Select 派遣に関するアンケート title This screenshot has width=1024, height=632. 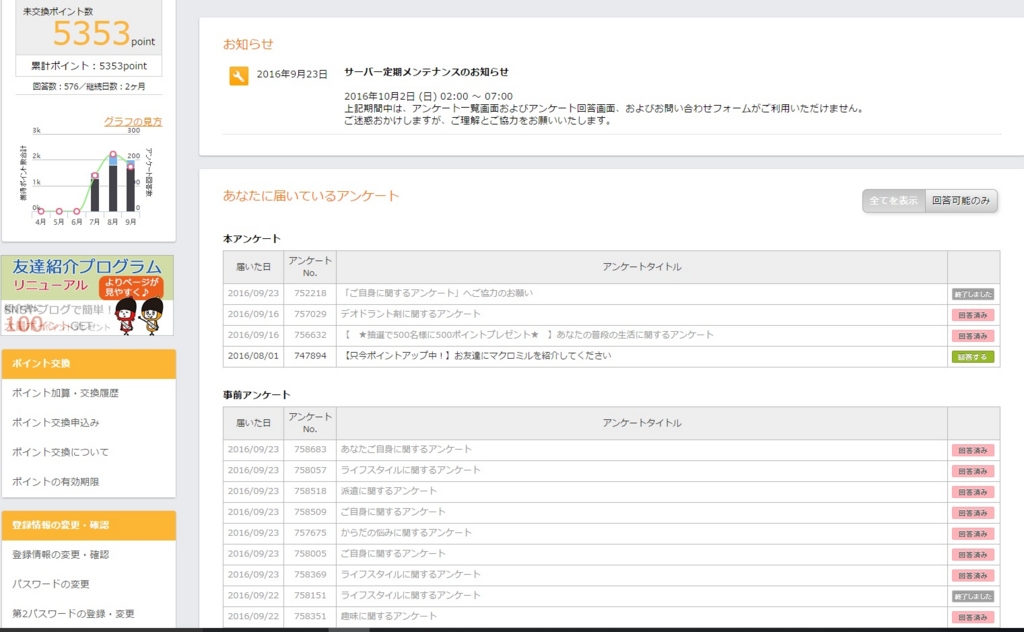click(x=389, y=491)
